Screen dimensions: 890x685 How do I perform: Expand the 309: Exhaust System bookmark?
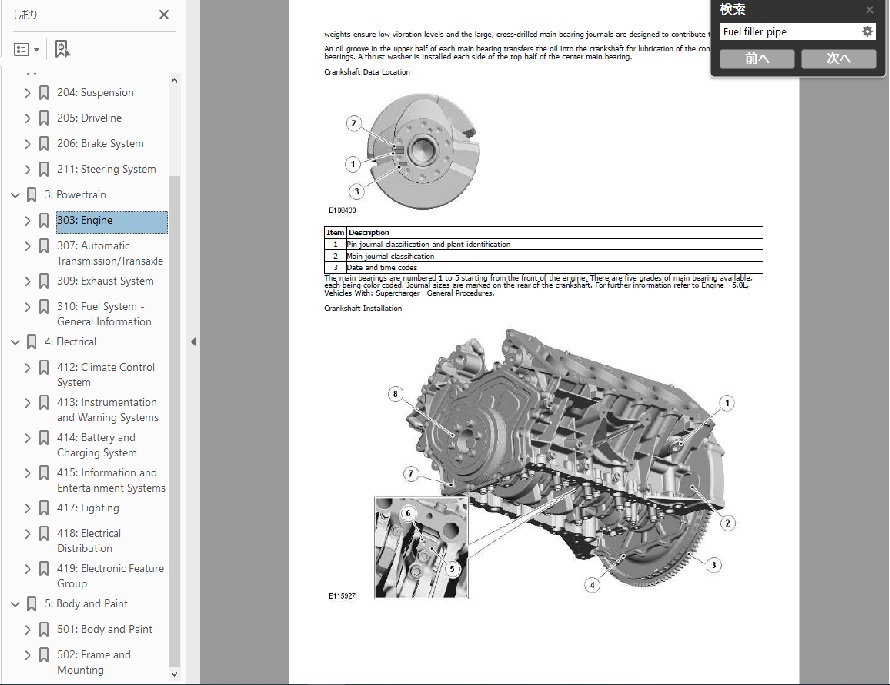point(27,281)
